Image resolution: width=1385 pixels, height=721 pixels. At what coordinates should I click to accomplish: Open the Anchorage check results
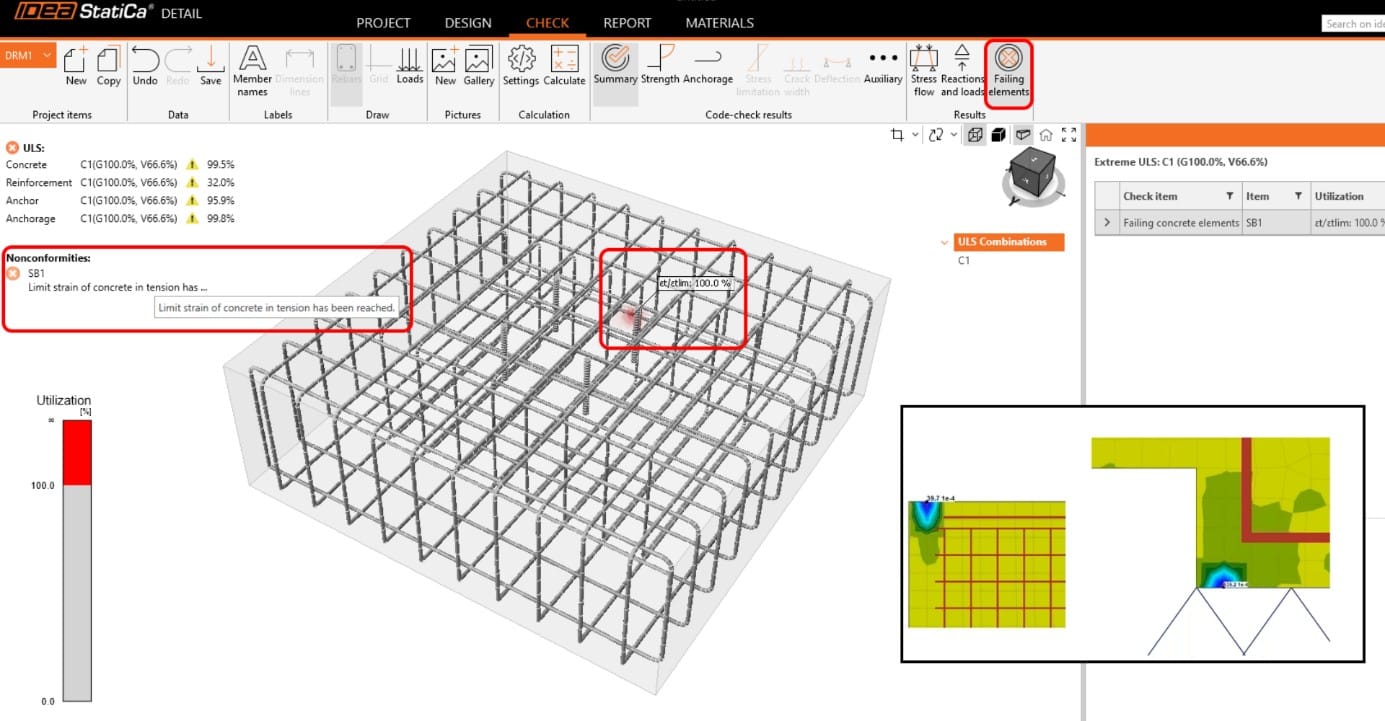pos(708,68)
